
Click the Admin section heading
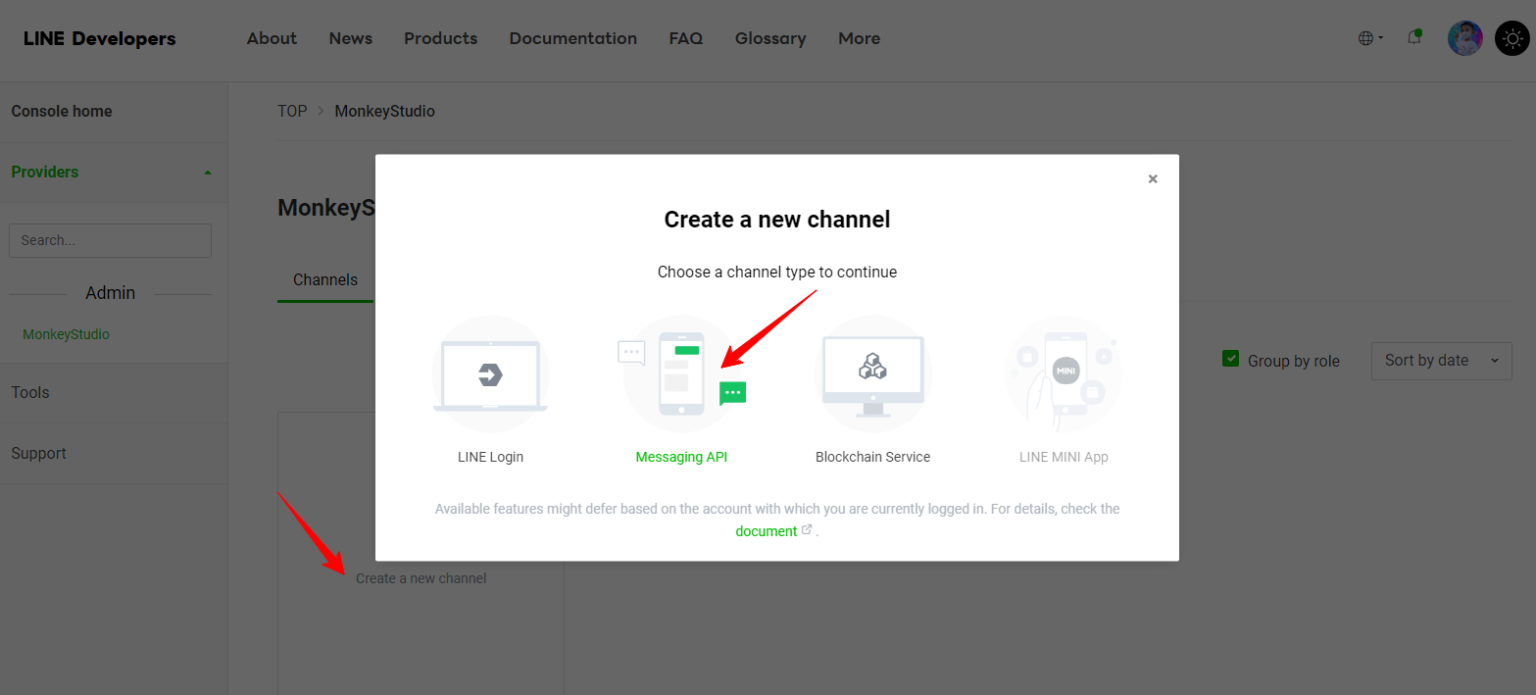110,293
